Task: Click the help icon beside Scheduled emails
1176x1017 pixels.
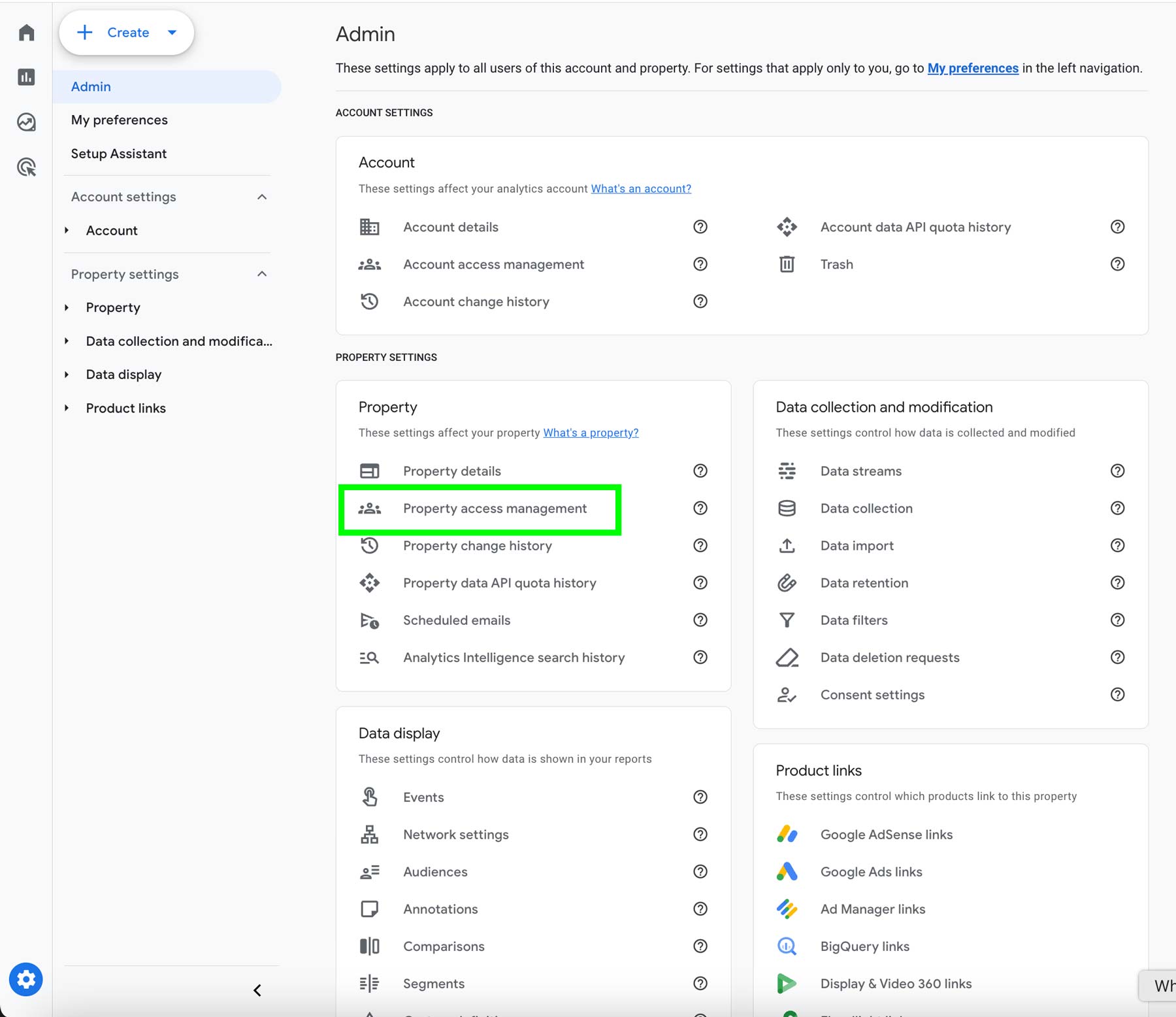Action: click(700, 620)
